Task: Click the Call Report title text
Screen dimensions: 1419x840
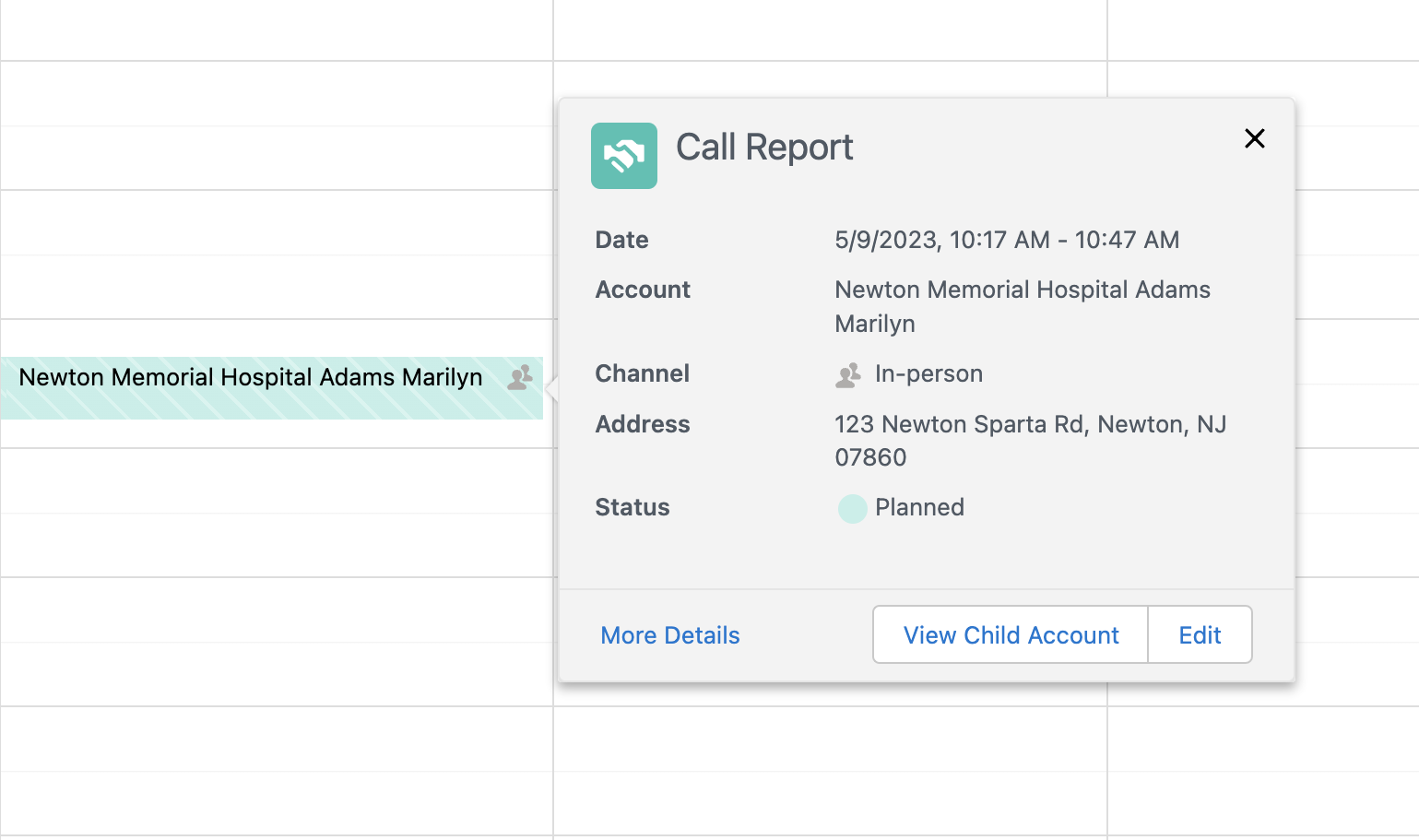Action: click(764, 148)
